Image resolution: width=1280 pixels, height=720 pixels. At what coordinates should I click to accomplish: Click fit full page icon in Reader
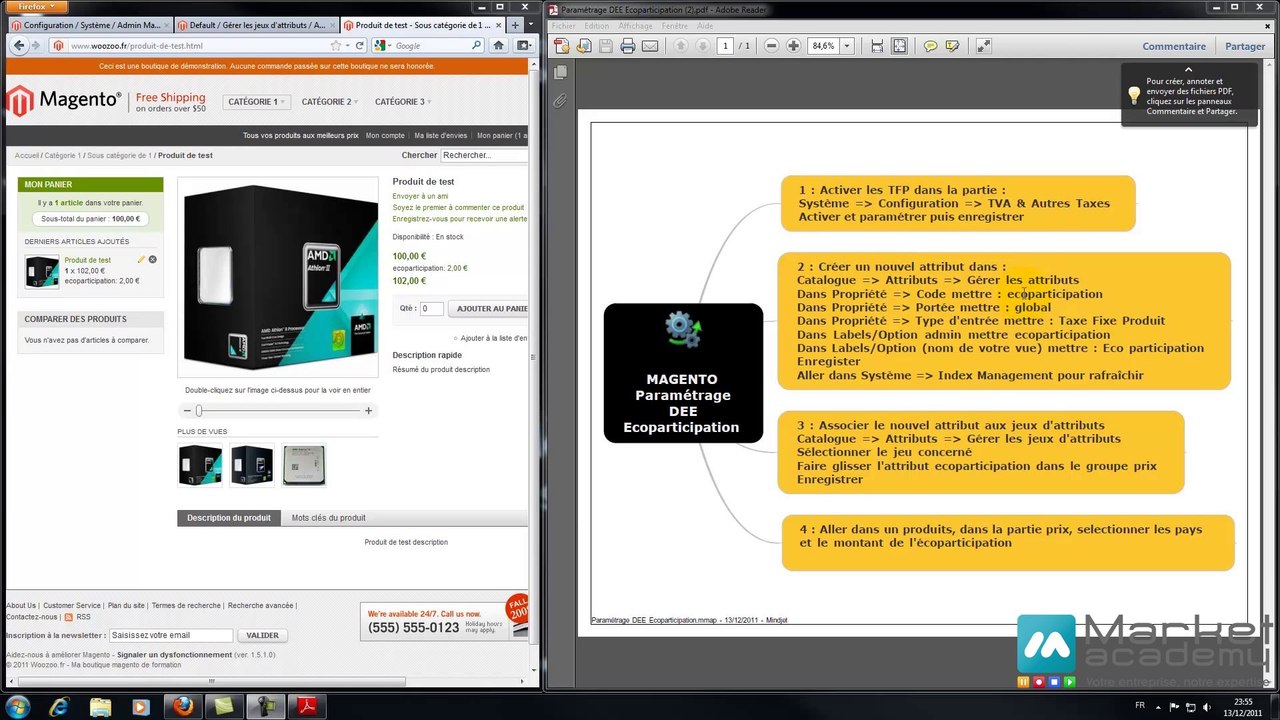coord(899,46)
